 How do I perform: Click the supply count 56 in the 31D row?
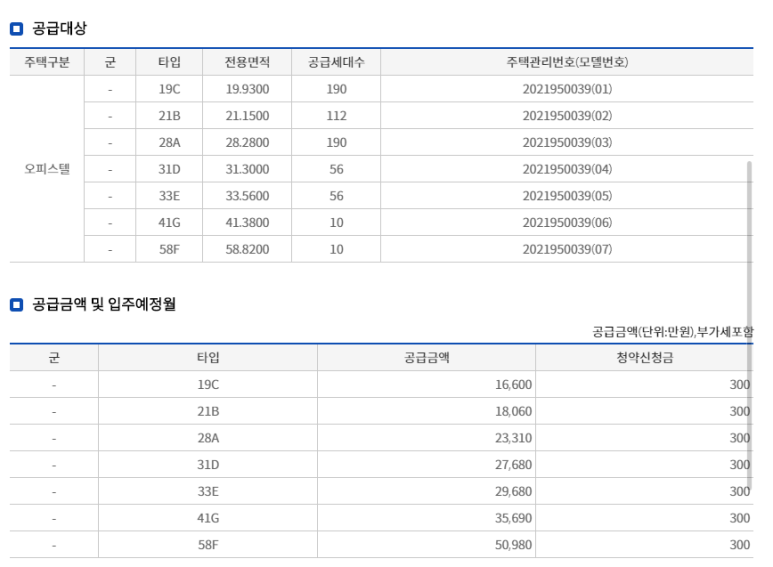[336, 169]
